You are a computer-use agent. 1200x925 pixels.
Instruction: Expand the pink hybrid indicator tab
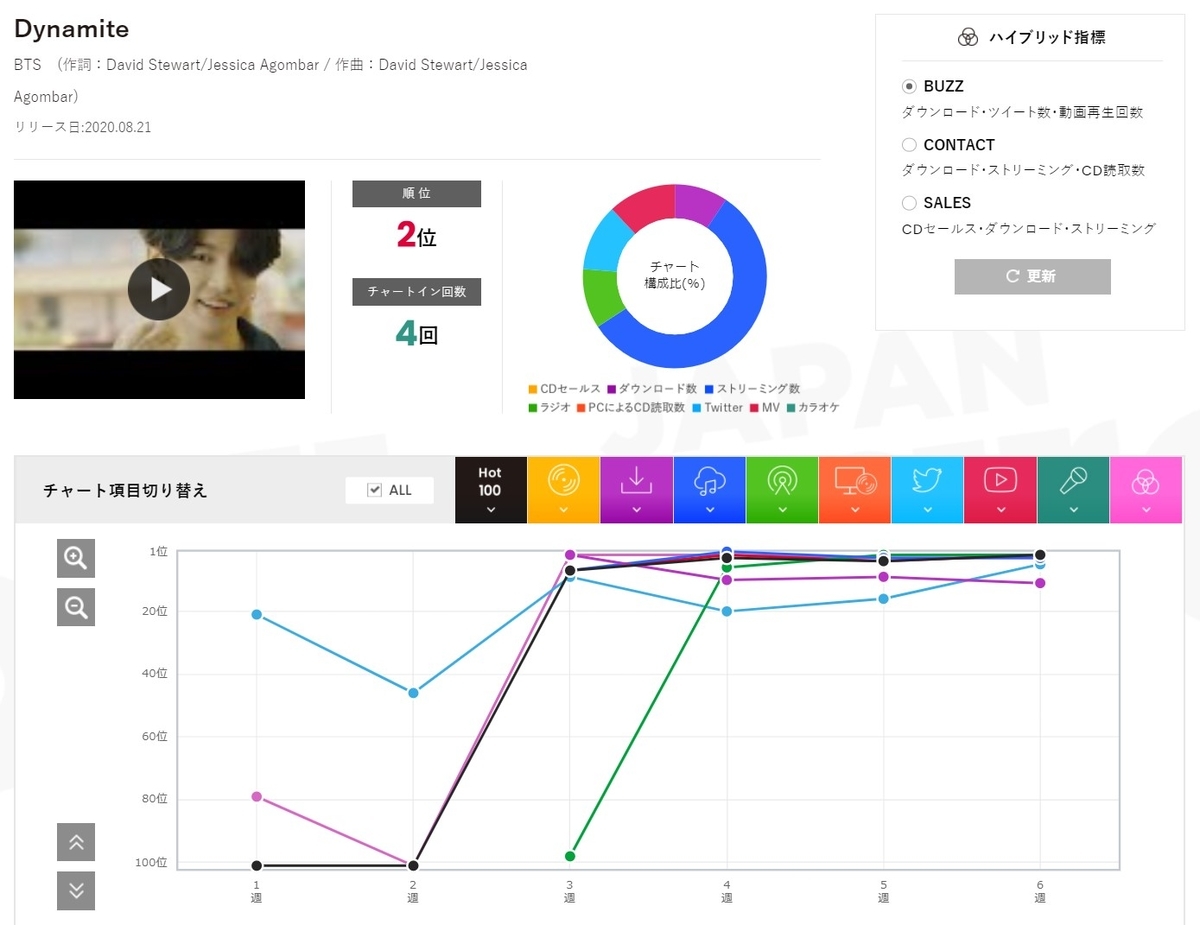[1146, 490]
